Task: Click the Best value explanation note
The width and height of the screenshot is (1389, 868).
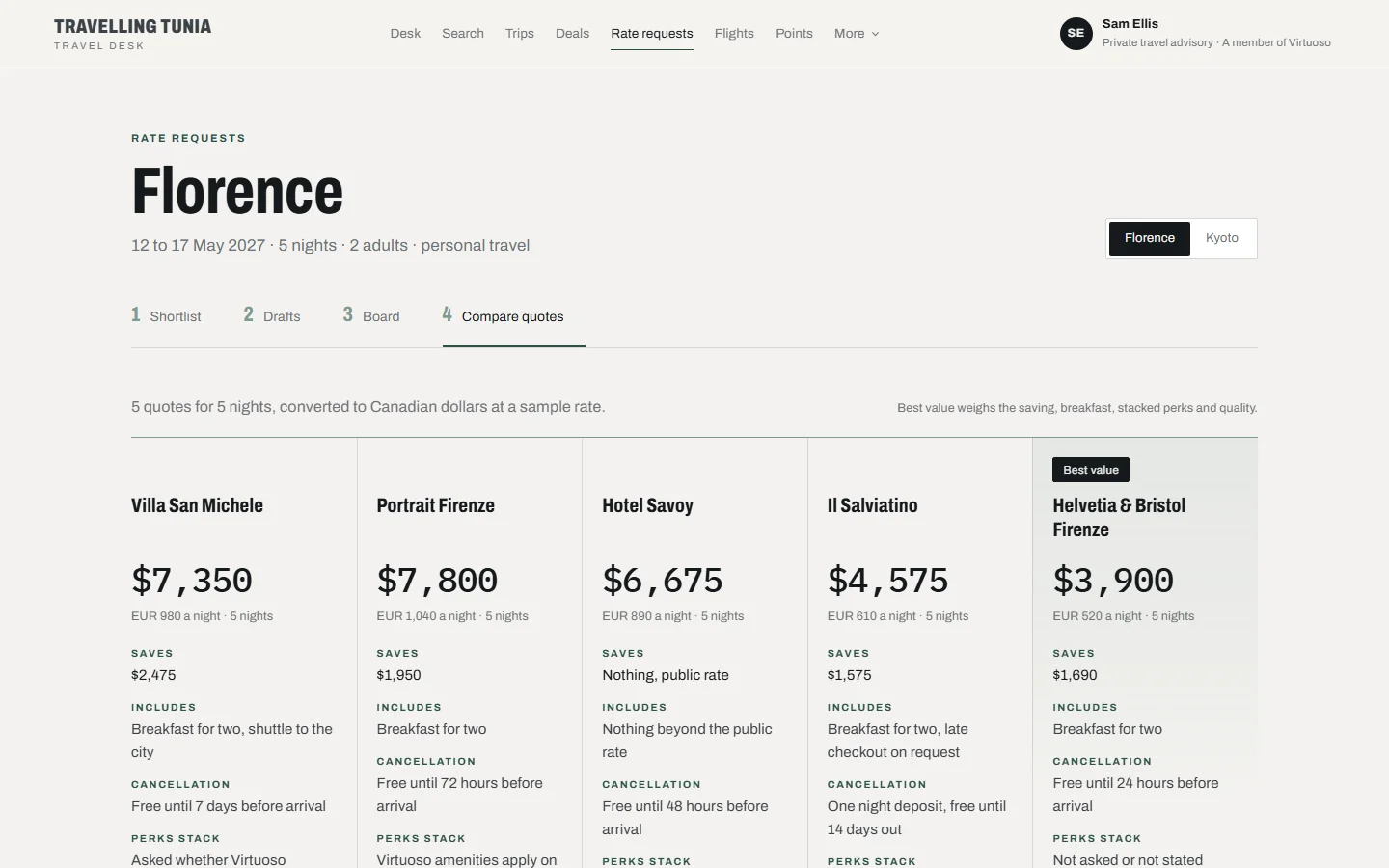Action: click(x=1076, y=408)
